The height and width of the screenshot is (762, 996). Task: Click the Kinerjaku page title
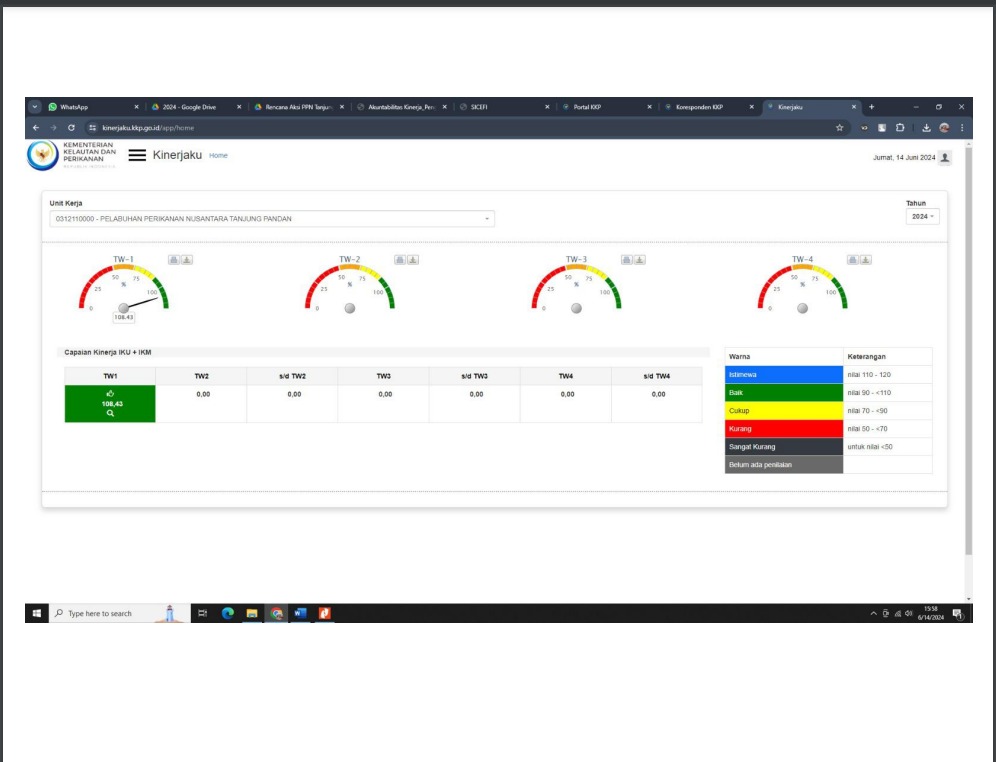[177, 155]
